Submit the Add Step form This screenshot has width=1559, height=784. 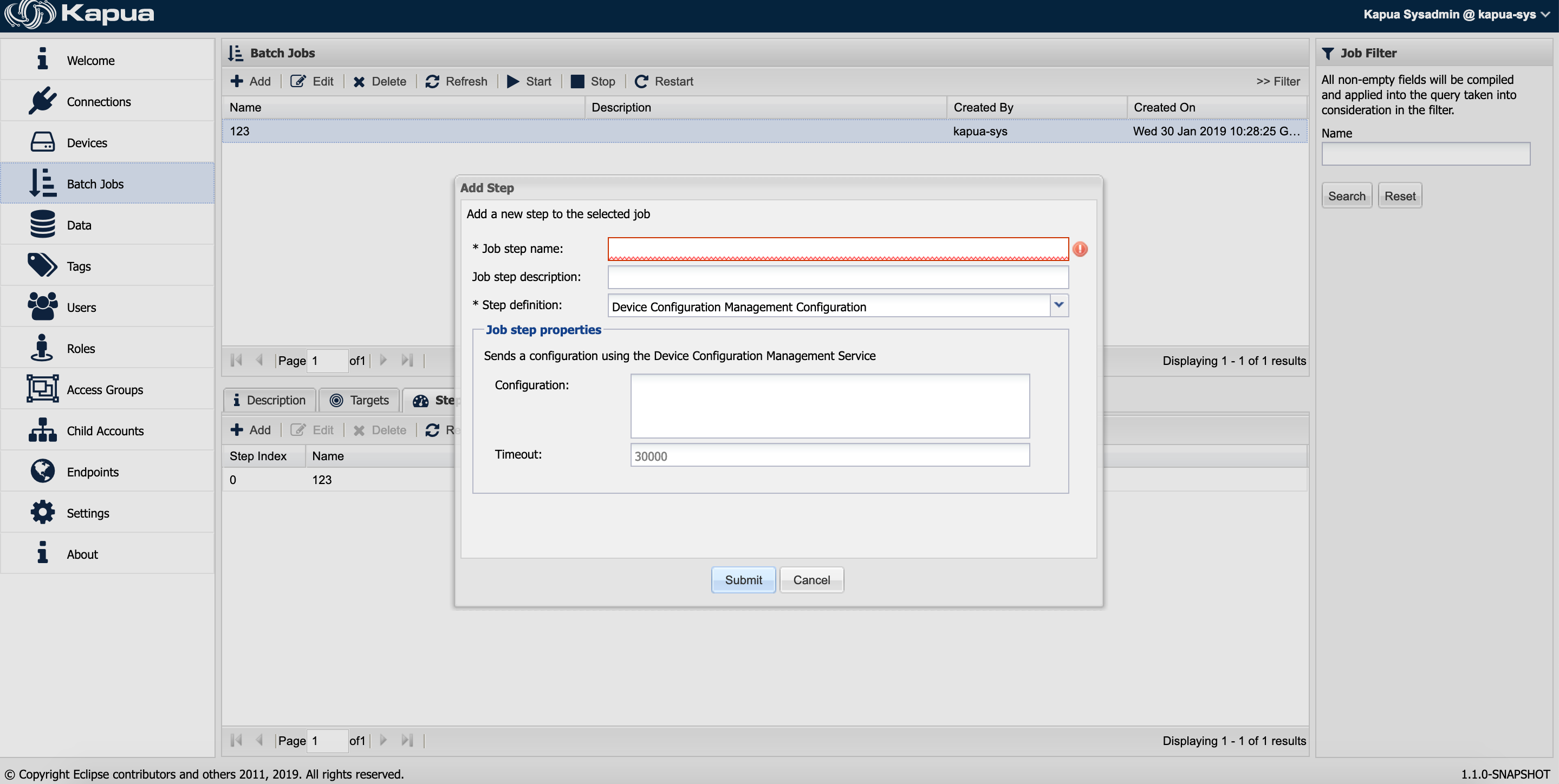(743, 579)
